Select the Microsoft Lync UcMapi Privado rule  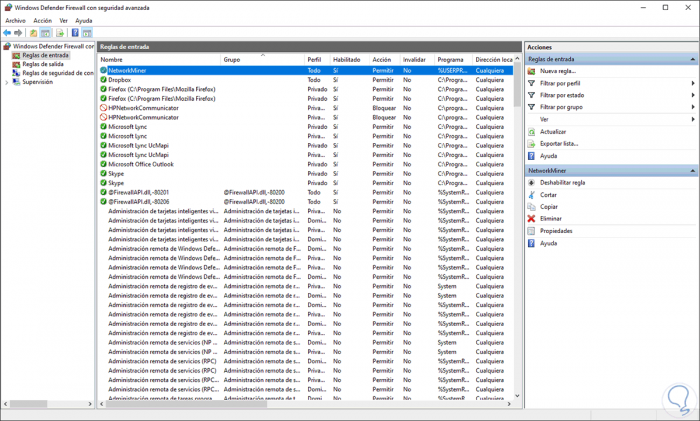(305, 146)
